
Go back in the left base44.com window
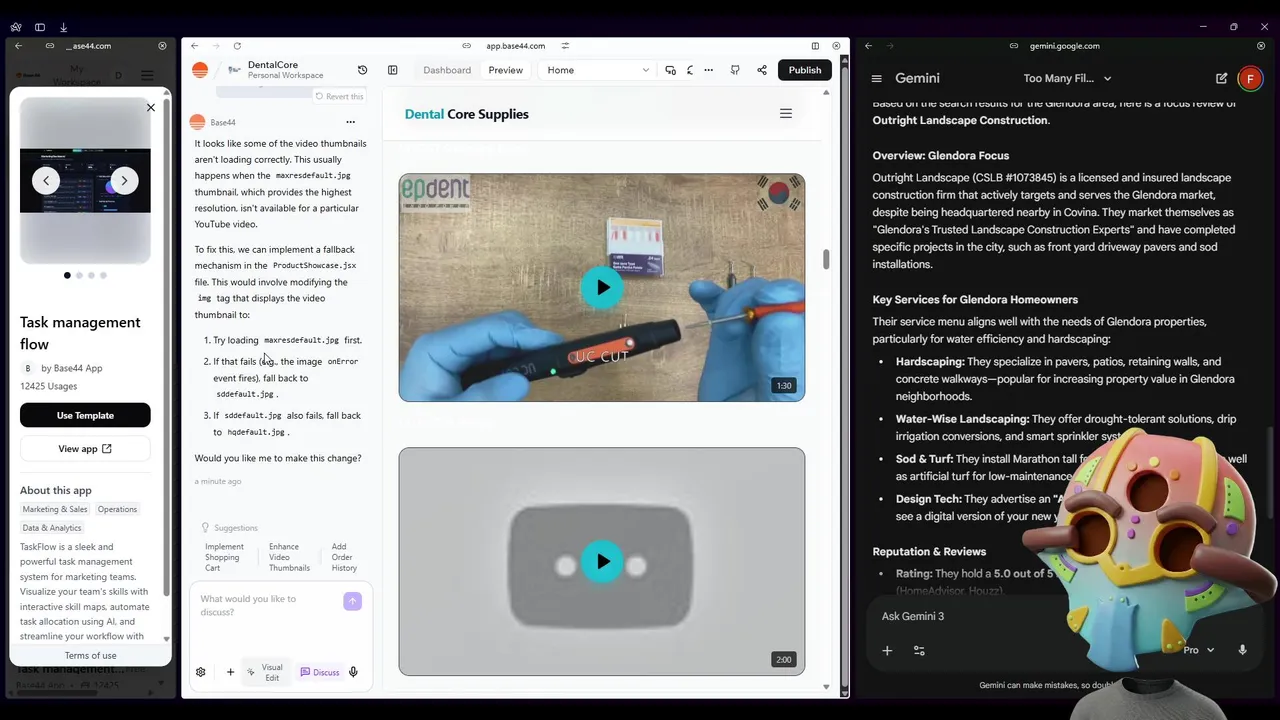point(18,46)
